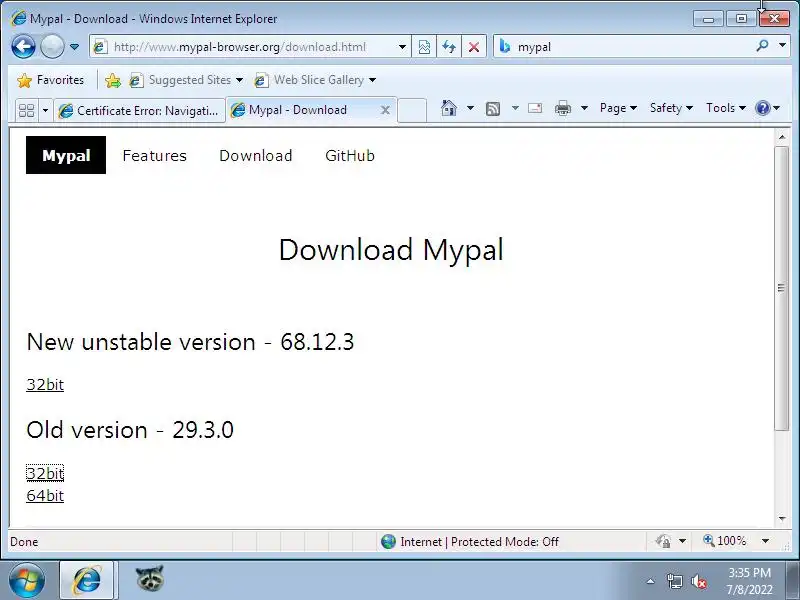This screenshot has width=800, height=600.
Task: Open the Favorites star button
Action: tap(50, 80)
